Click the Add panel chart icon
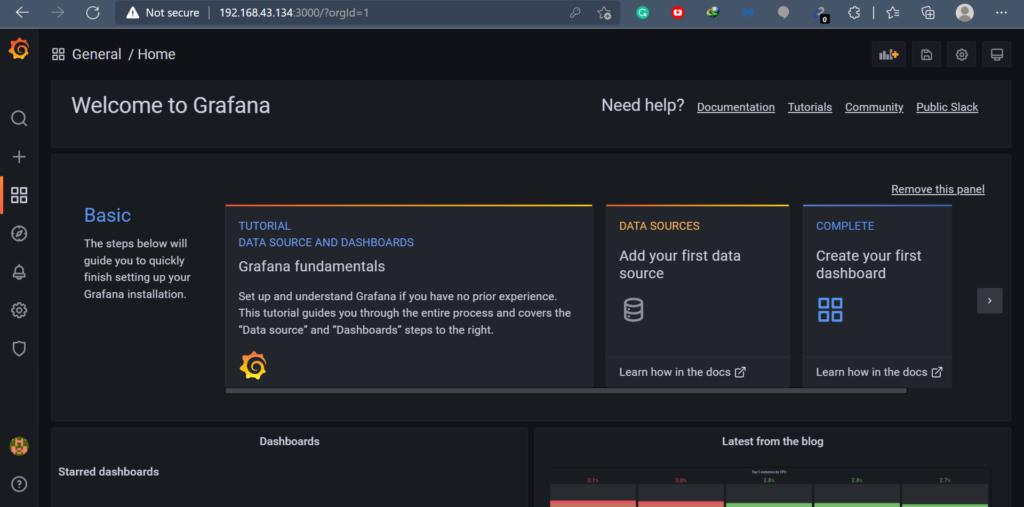Viewport: 1024px width, 507px height. point(889,55)
